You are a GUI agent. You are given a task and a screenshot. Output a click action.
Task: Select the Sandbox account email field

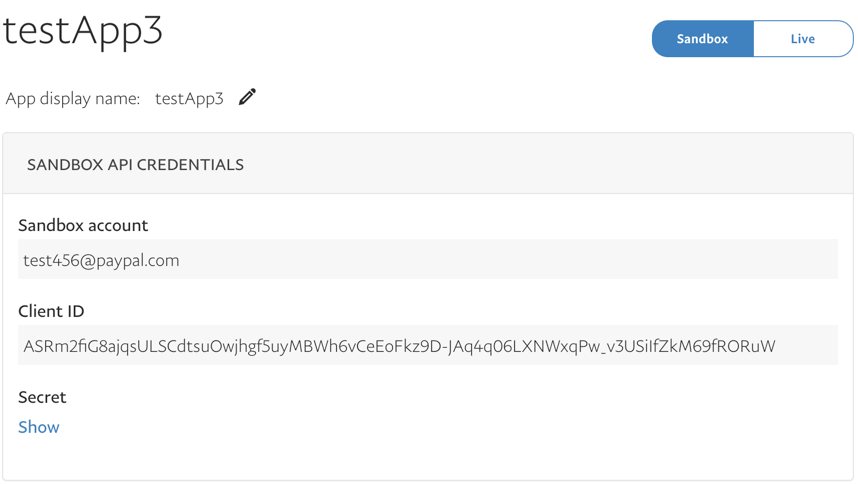[428, 259]
